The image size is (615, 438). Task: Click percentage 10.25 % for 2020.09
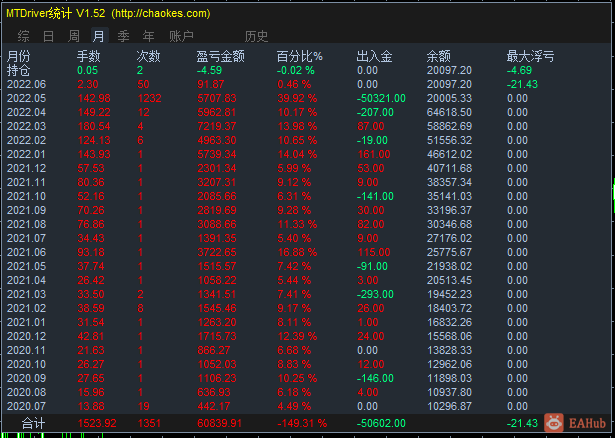(x=297, y=378)
